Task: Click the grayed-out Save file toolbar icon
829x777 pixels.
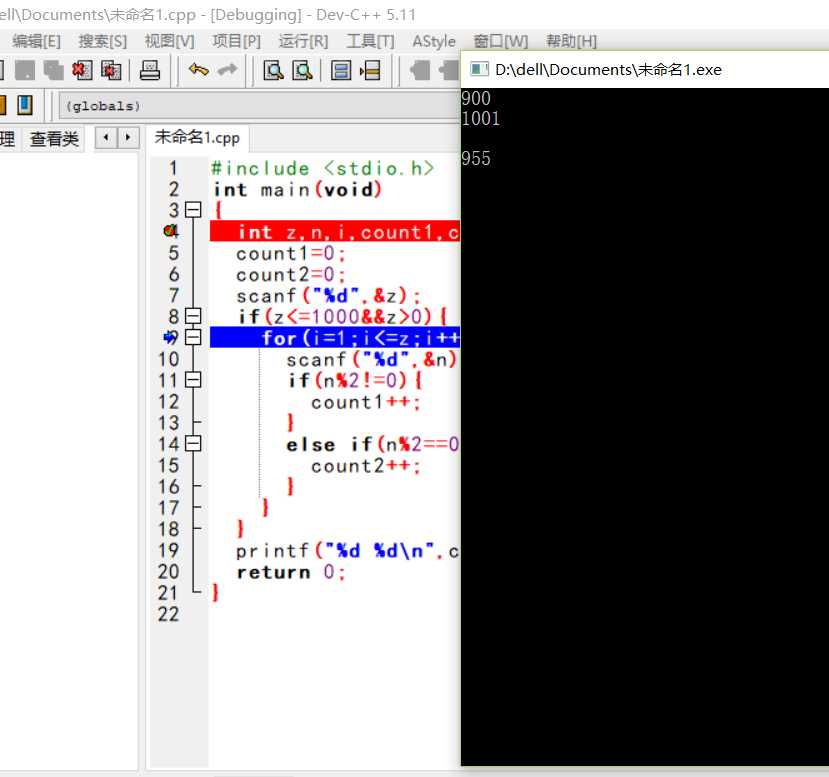Action: [x=25, y=70]
